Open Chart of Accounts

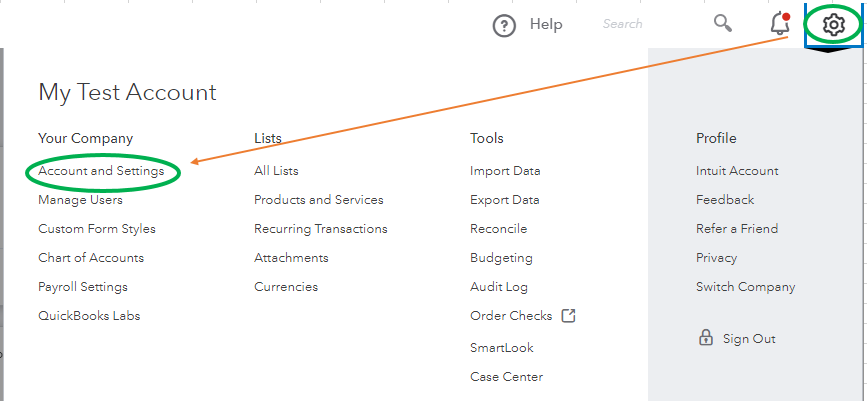(x=91, y=258)
